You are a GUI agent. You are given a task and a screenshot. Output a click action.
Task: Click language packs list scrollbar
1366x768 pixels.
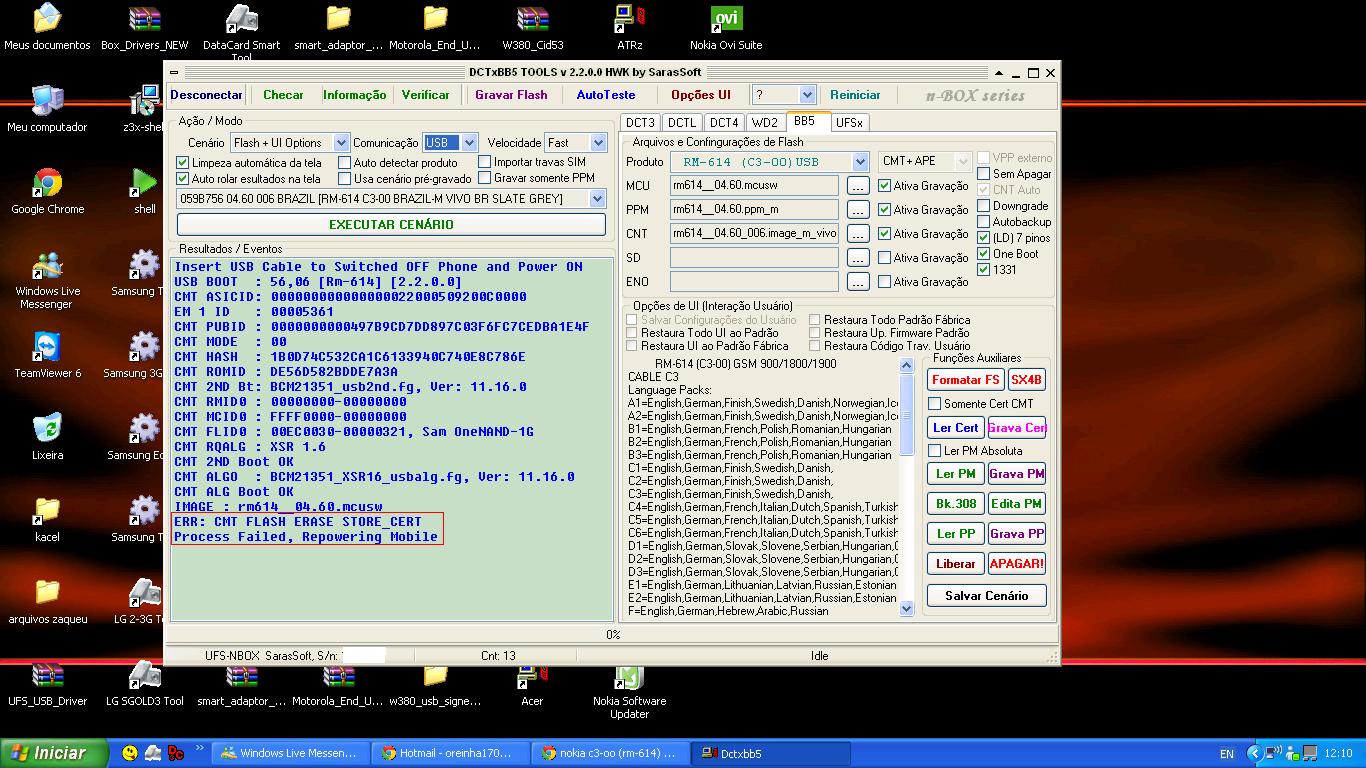coord(907,486)
